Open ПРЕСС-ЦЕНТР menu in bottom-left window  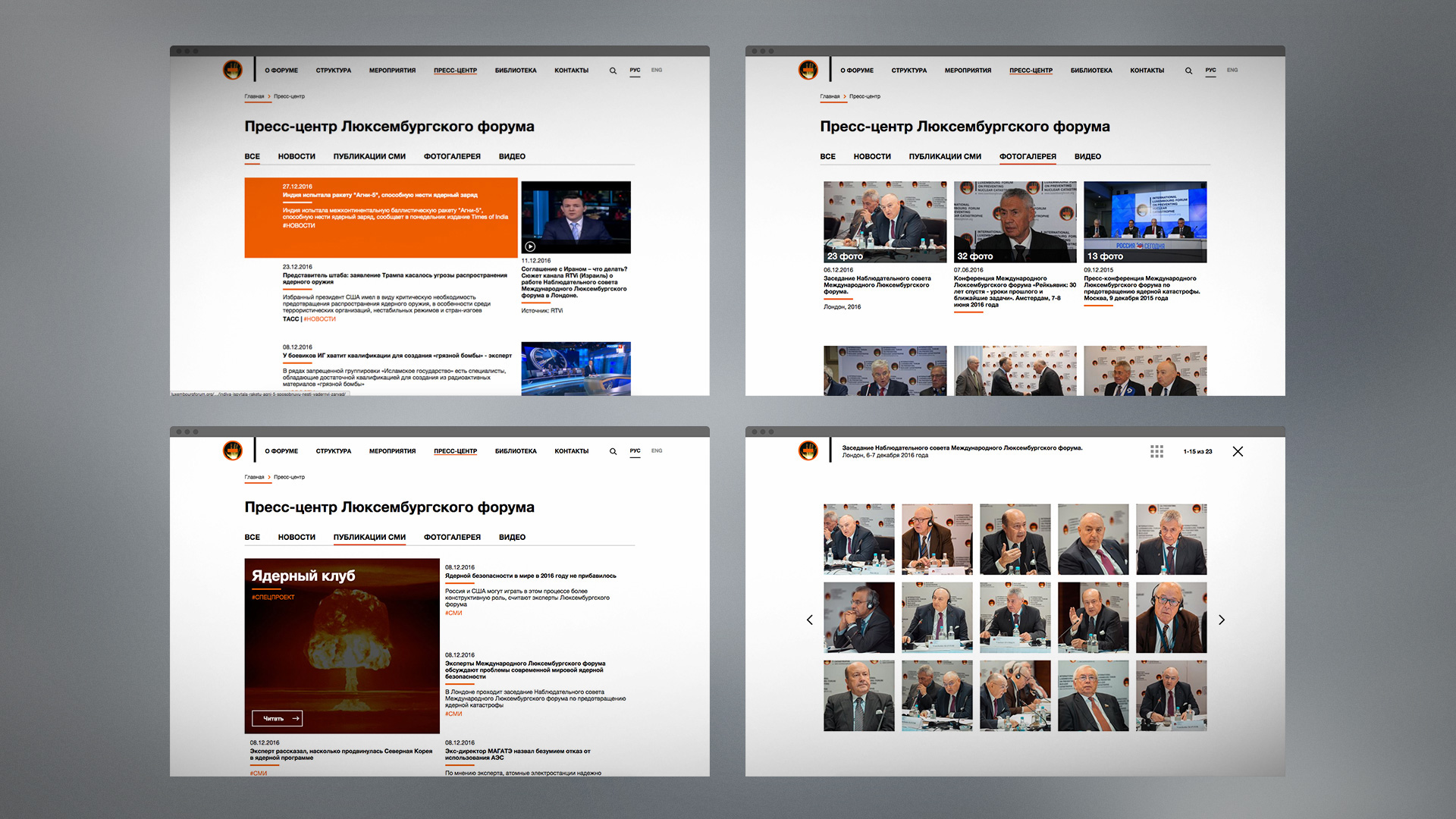(x=455, y=451)
